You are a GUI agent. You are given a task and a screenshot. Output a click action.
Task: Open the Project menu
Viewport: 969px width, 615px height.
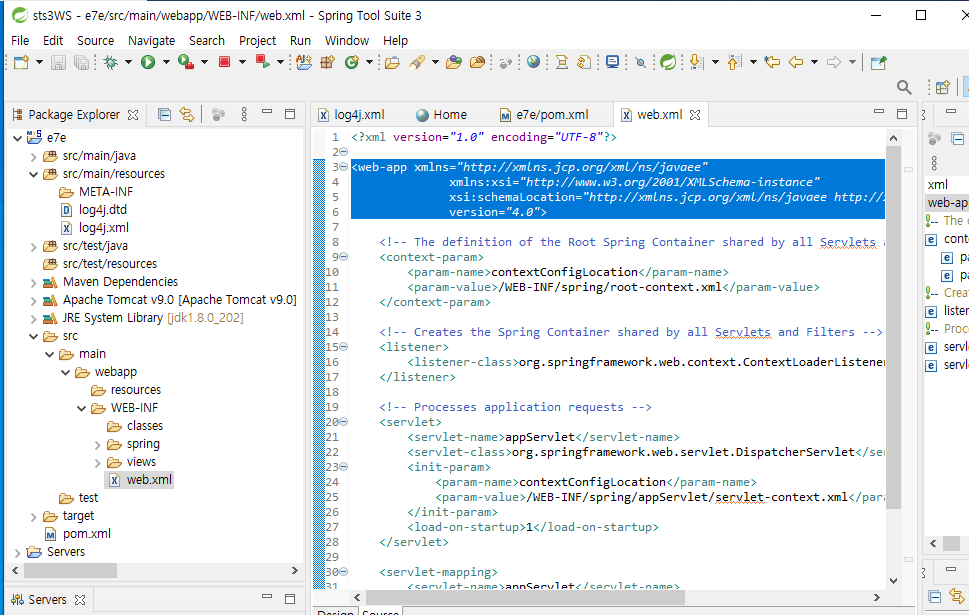[257, 40]
